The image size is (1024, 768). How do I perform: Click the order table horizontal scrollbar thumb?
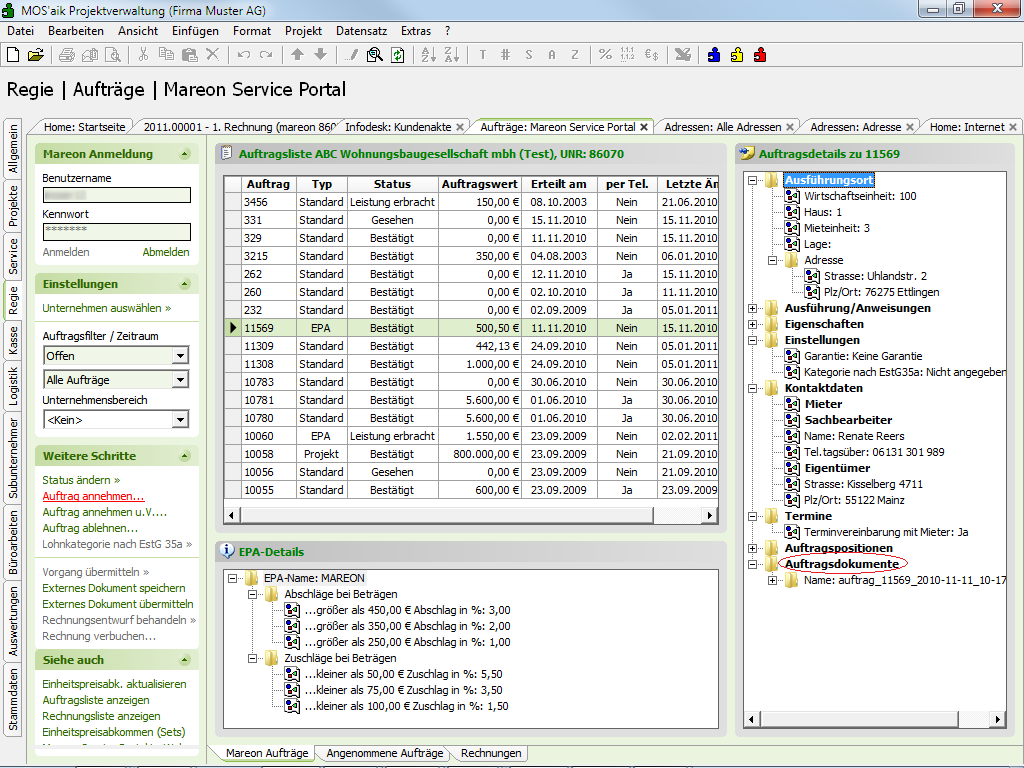point(447,515)
